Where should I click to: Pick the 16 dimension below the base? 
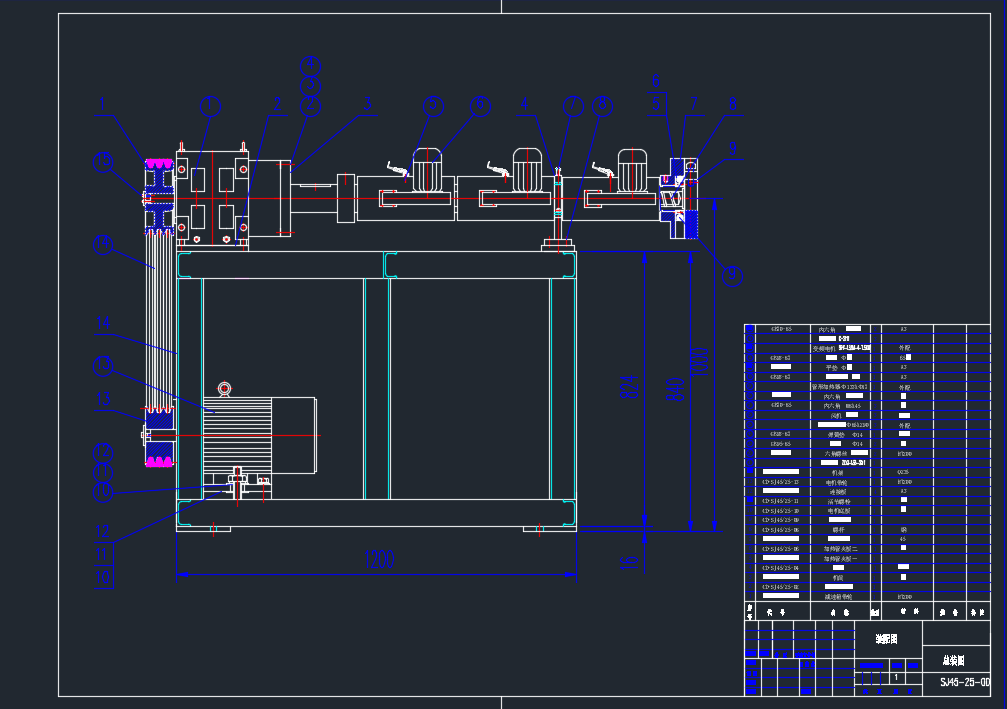[630, 562]
